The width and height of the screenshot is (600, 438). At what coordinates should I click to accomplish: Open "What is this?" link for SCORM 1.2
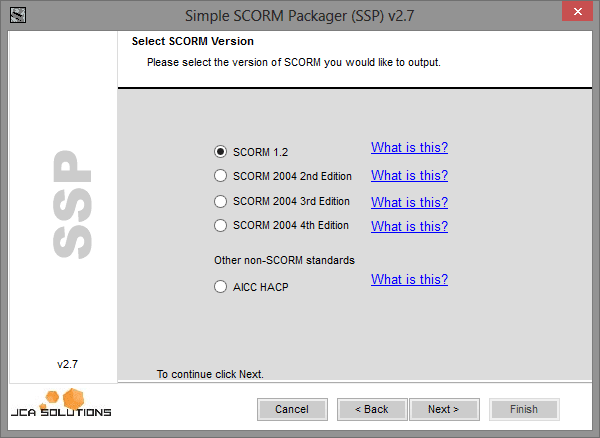(409, 148)
